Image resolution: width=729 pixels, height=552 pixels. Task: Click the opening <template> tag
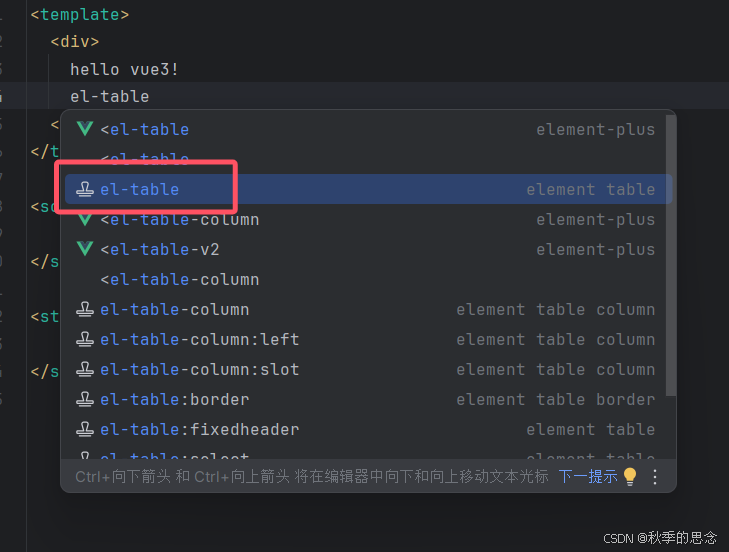tap(80, 15)
